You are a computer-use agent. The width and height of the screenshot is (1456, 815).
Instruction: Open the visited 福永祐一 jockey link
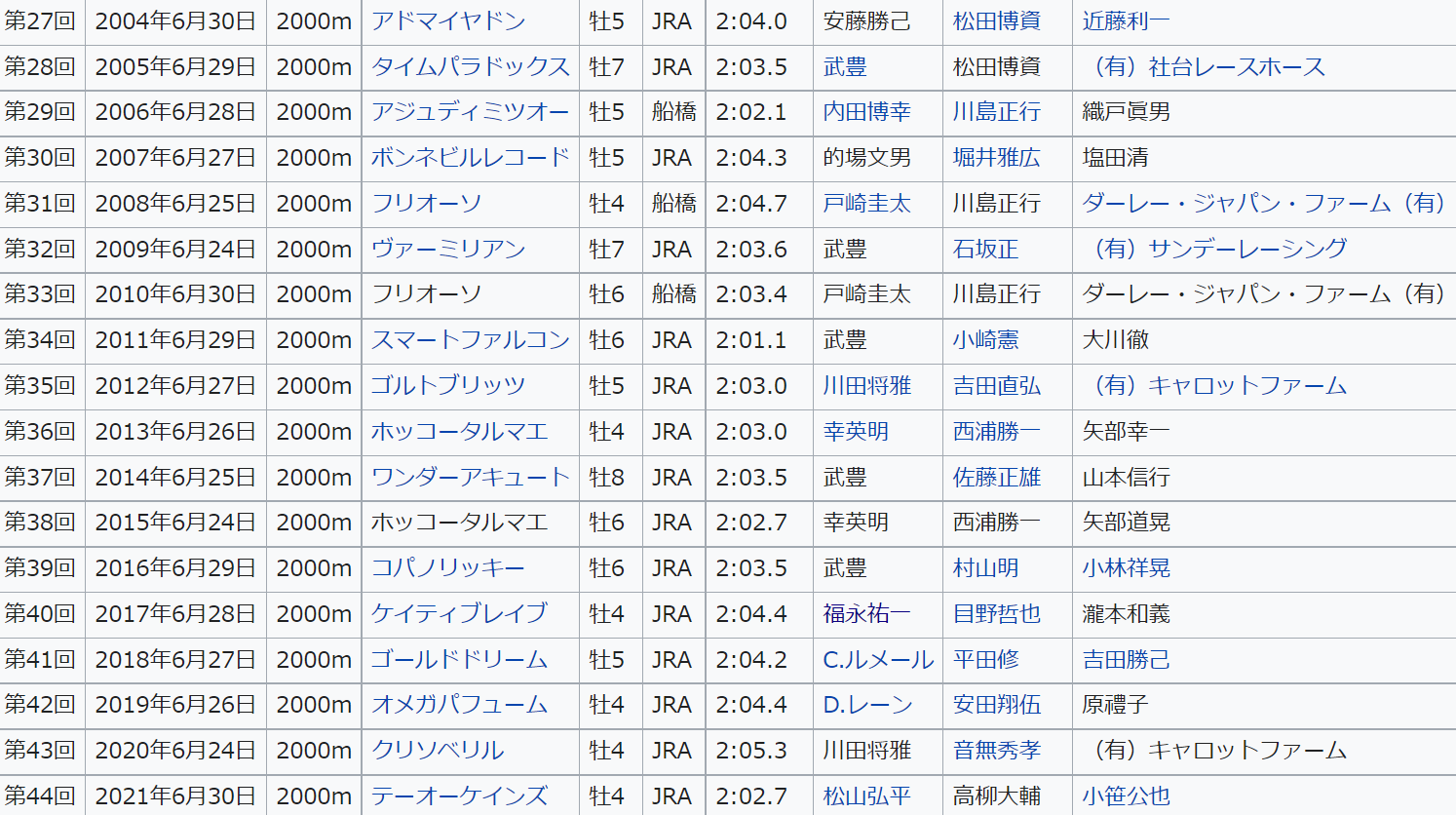click(x=867, y=613)
